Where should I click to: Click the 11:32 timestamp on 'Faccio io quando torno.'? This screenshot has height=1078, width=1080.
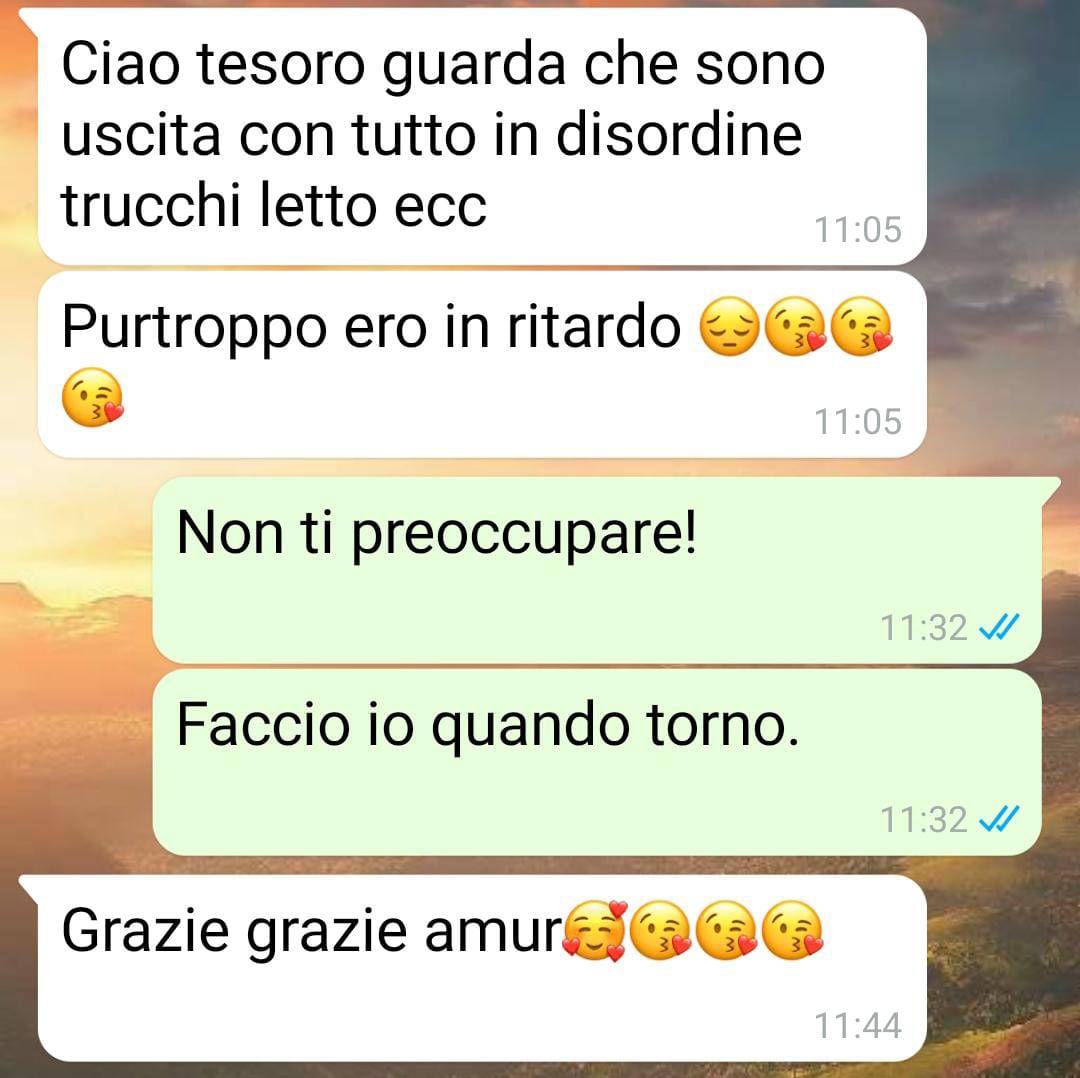pos(924,820)
